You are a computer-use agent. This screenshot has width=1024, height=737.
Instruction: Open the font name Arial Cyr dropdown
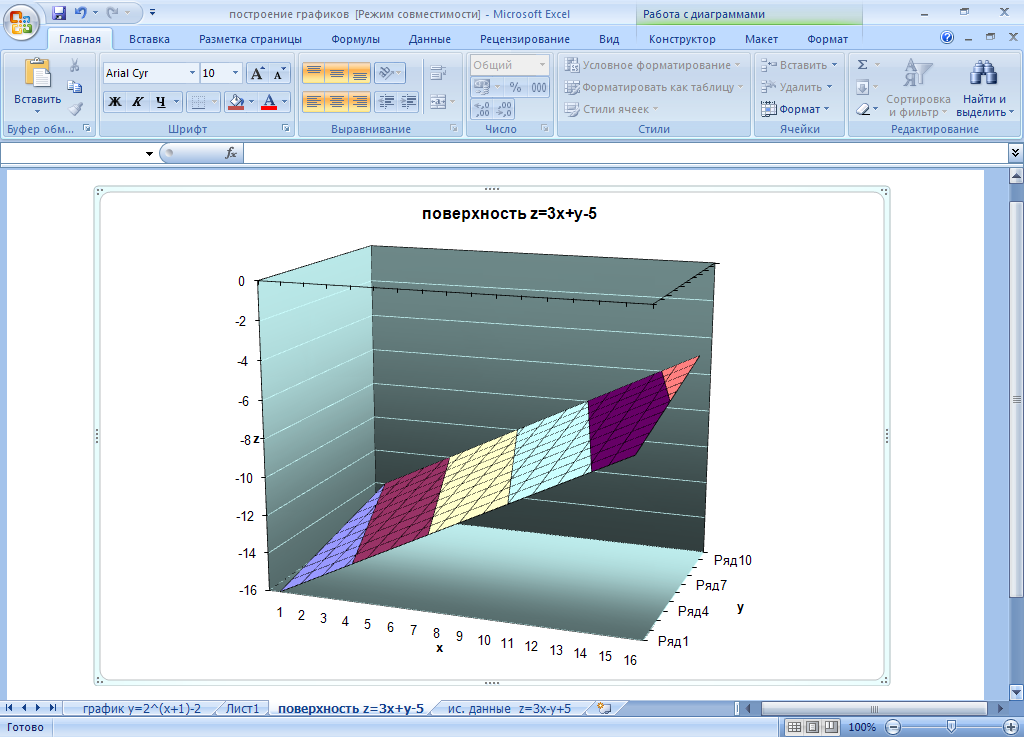(192, 73)
